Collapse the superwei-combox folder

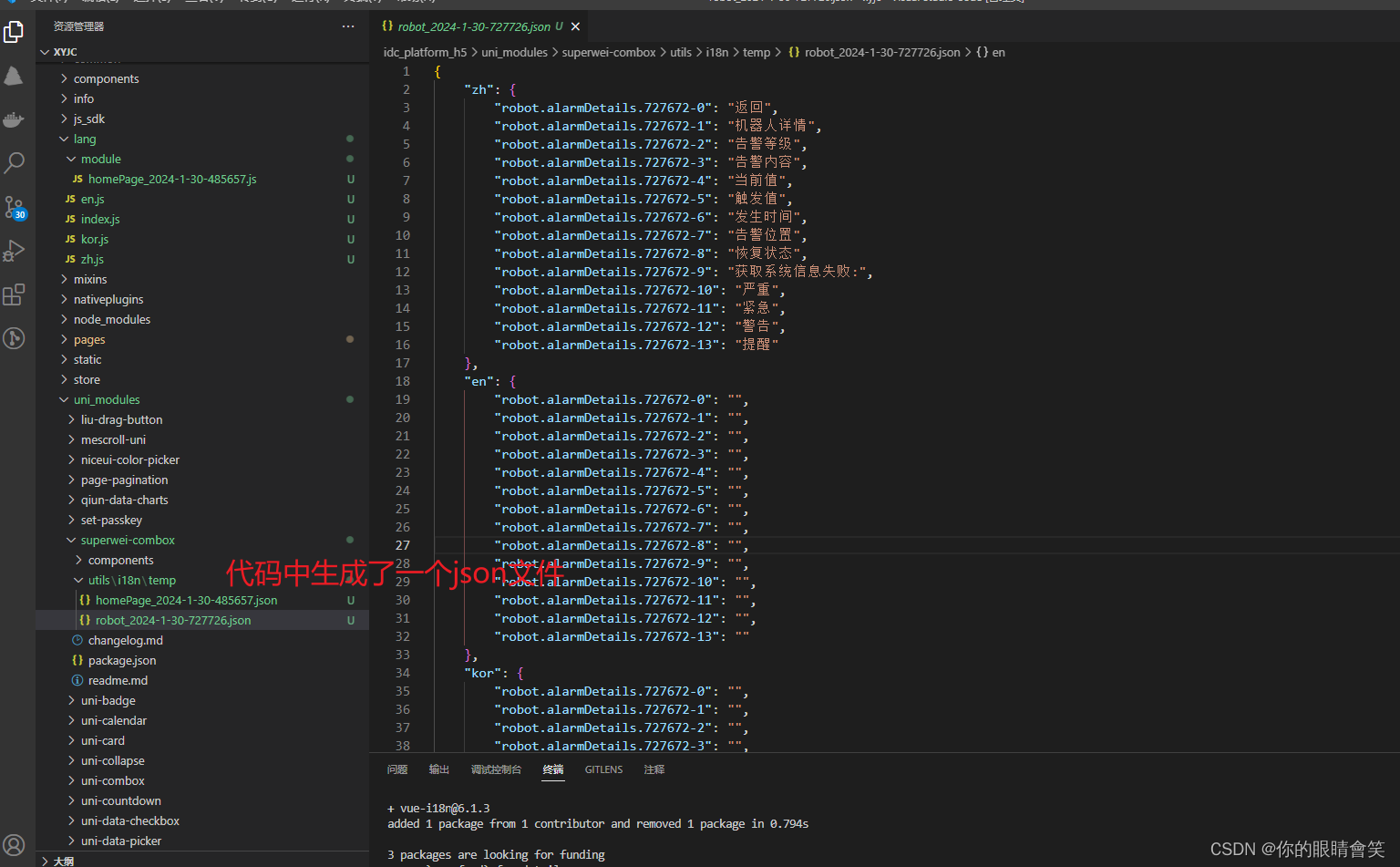pyautogui.click(x=71, y=540)
